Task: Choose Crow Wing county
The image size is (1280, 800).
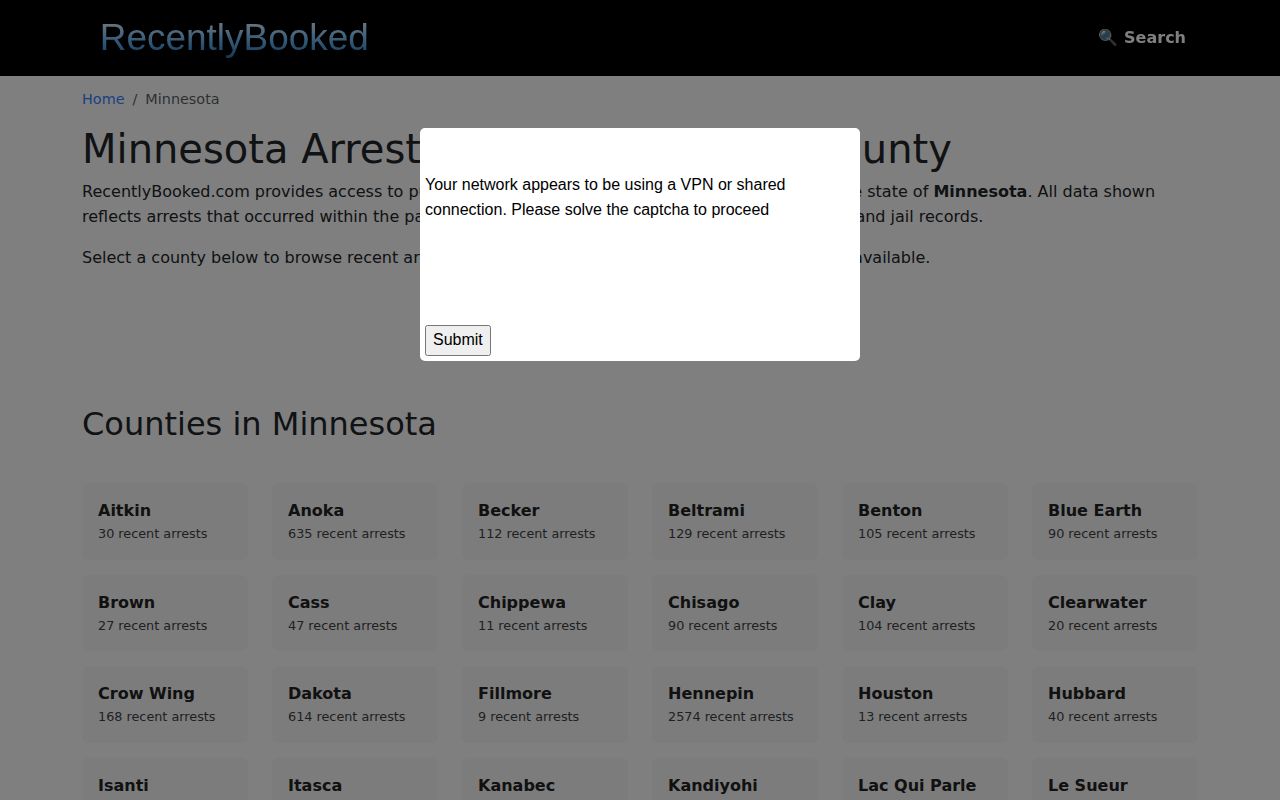Action: coord(165,704)
